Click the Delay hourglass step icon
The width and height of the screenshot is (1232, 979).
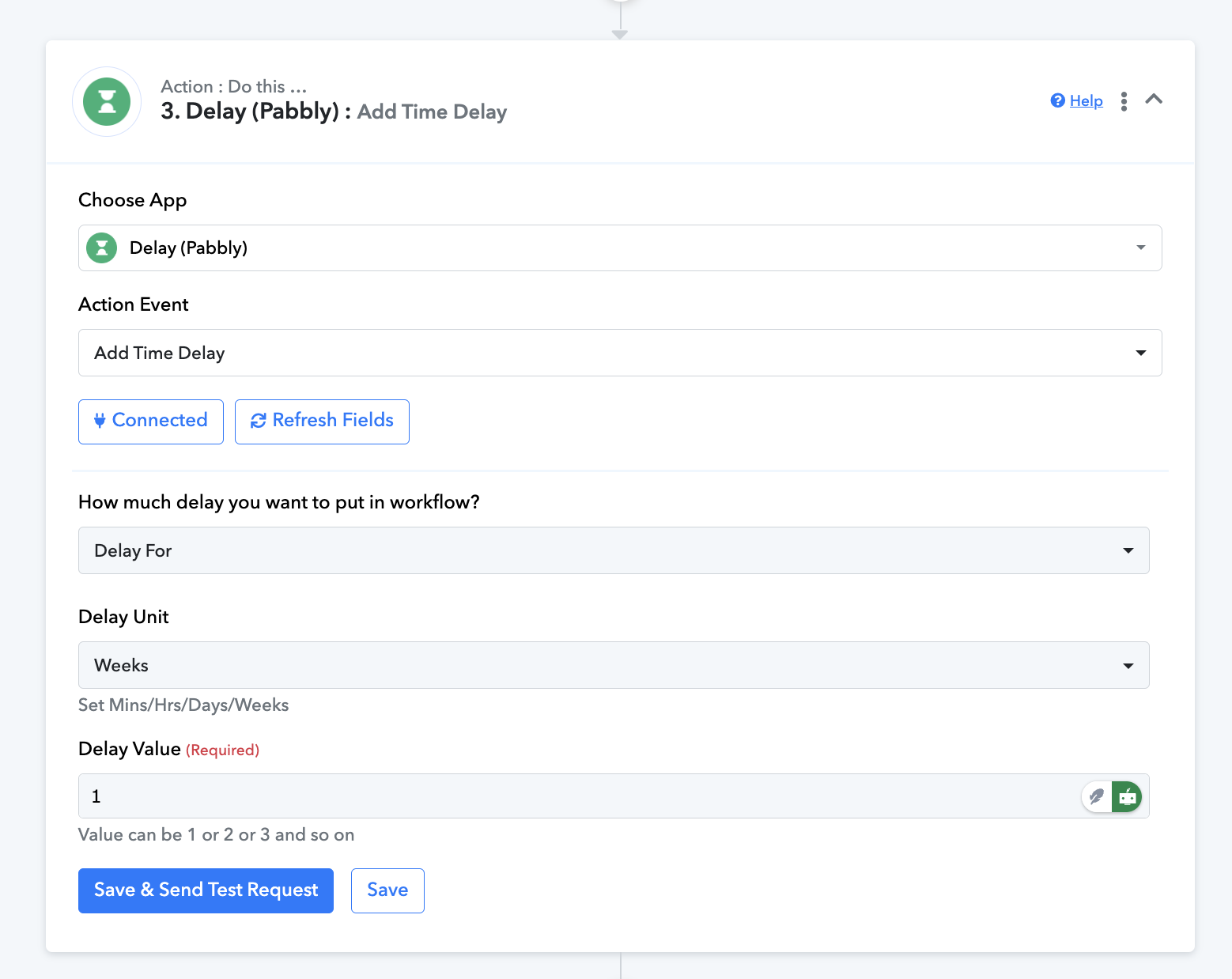(x=107, y=101)
